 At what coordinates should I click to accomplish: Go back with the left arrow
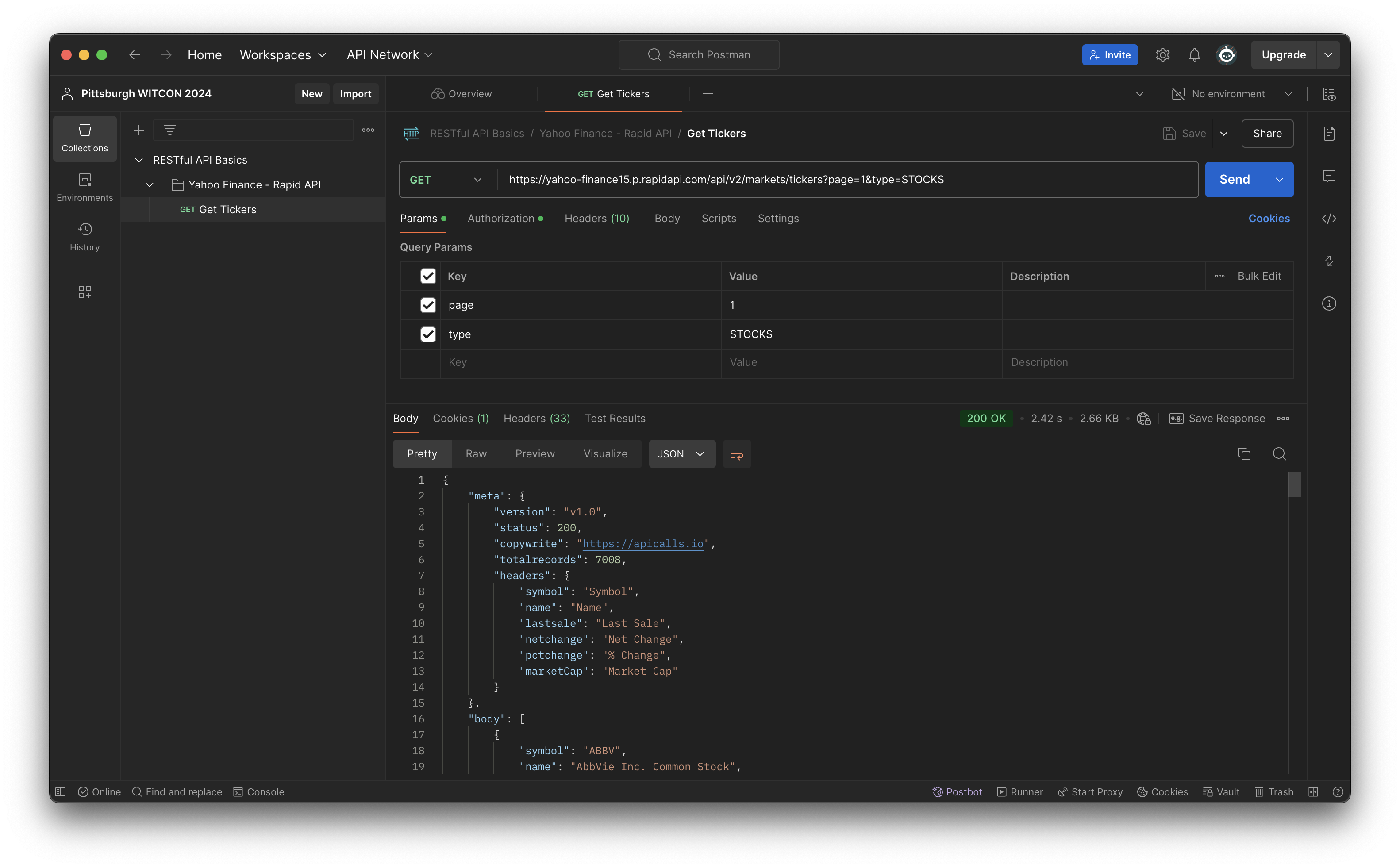(135, 54)
